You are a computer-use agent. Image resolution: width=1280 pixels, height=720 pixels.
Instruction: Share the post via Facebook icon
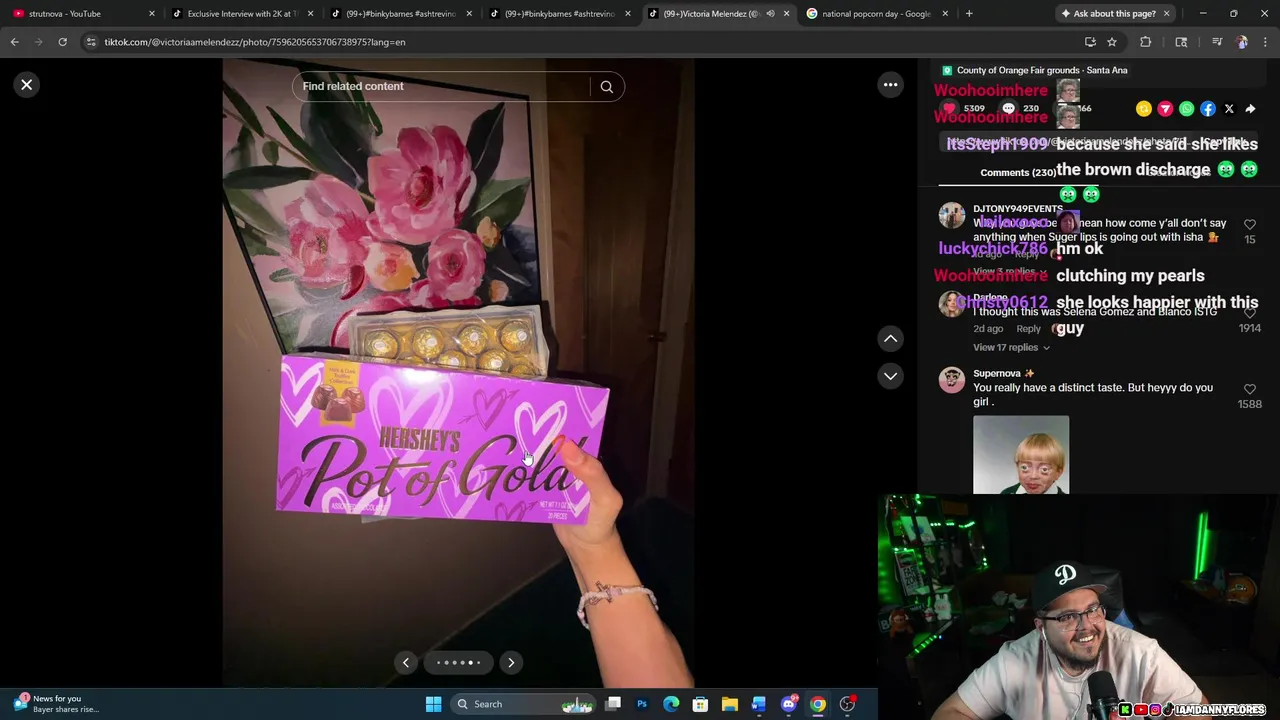1208,109
